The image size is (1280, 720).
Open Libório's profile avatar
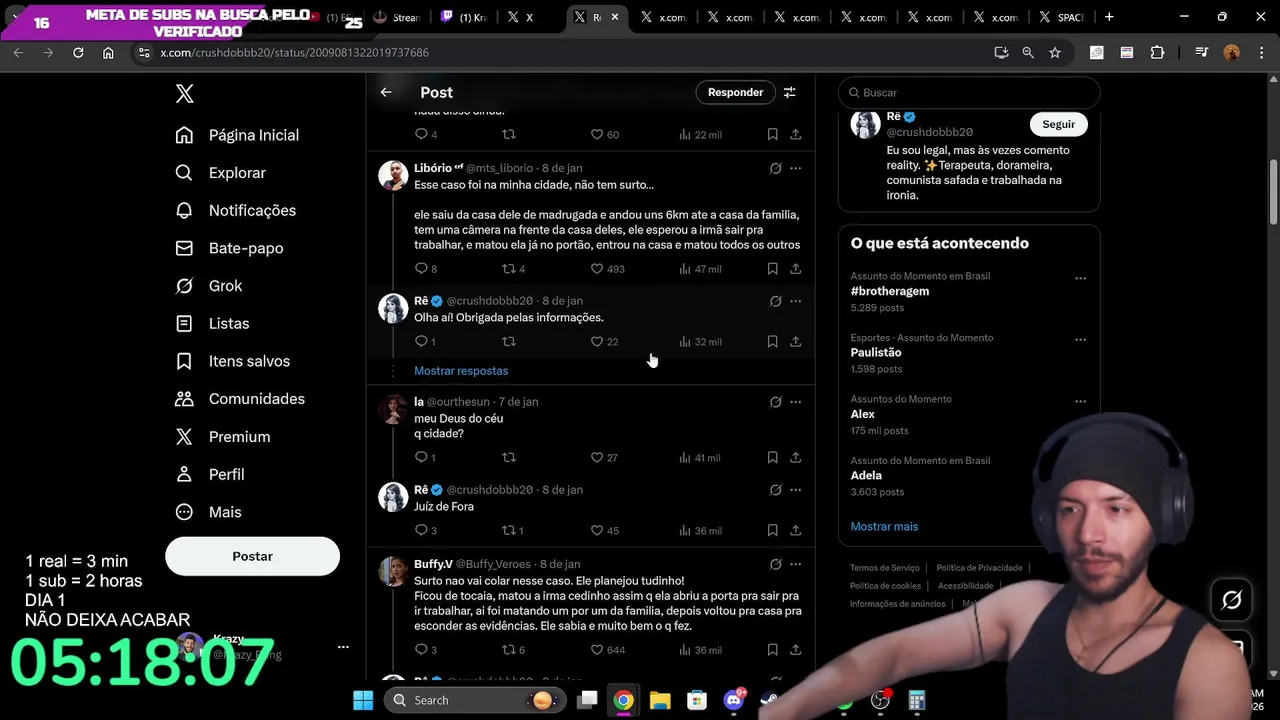click(x=393, y=175)
